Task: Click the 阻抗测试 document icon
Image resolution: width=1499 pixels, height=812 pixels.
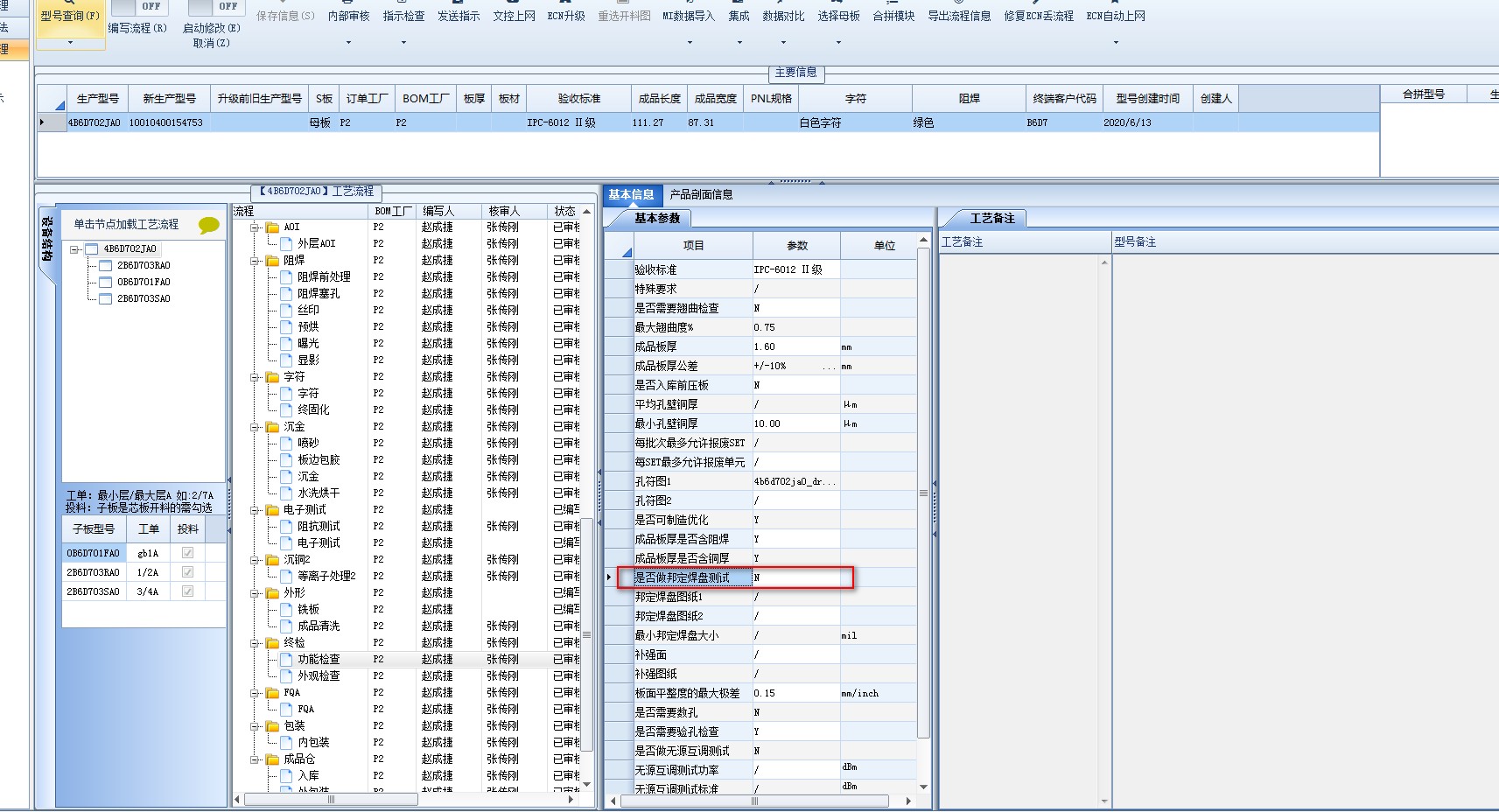Action: [x=286, y=526]
